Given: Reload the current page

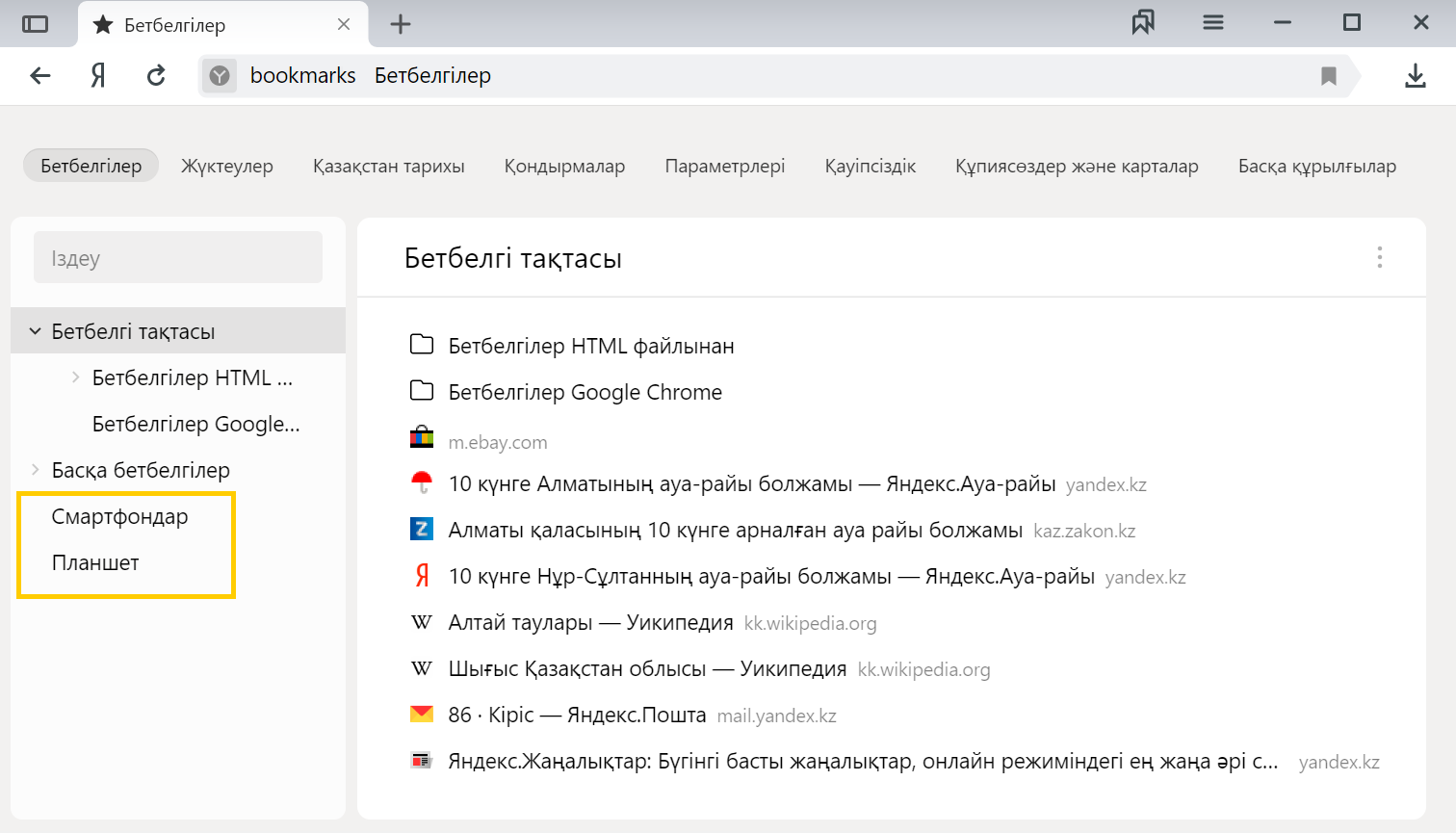Looking at the screenshot, I should click(156, 75).
